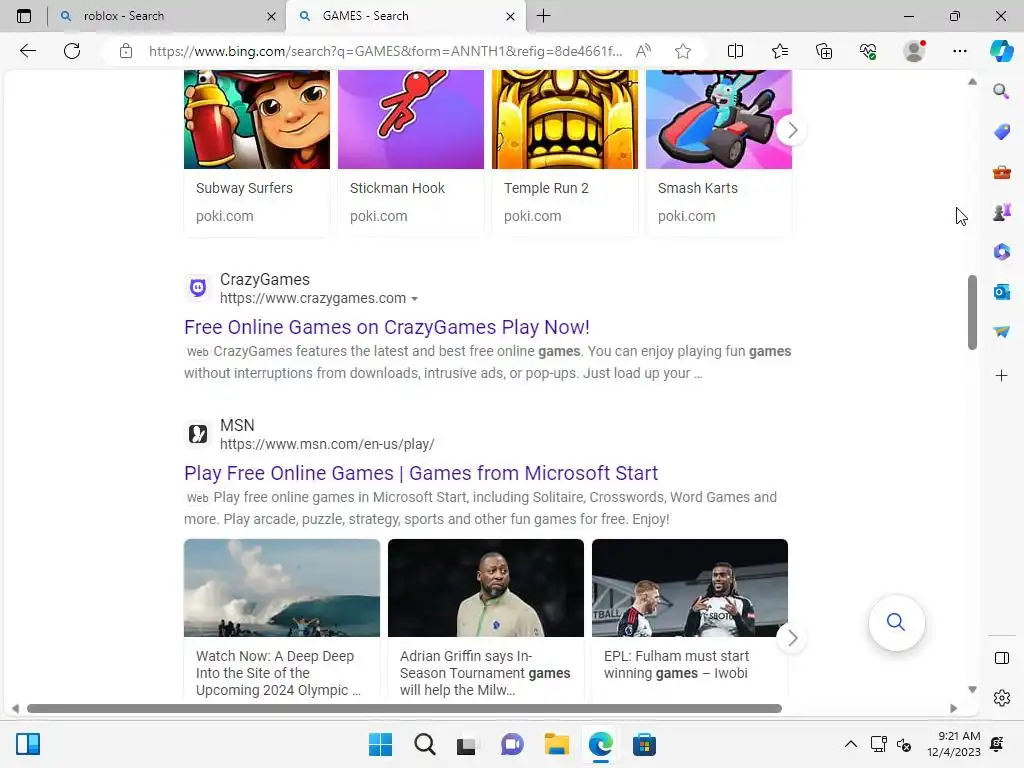
Task: Open Collections icon
Action: coord(824,51)
